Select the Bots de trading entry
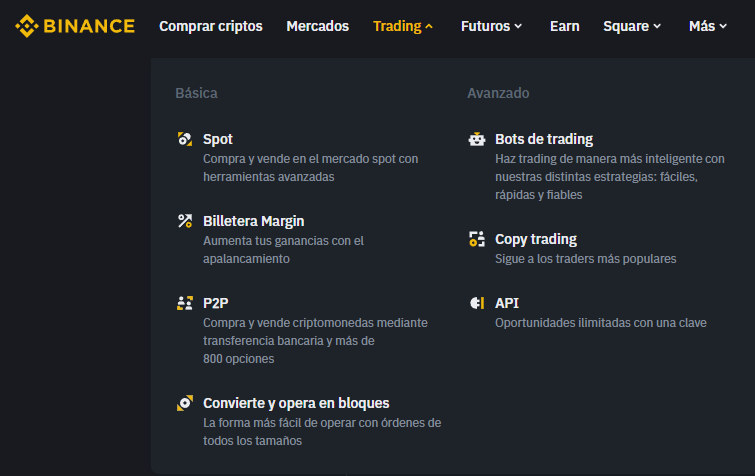The width and height of the screenshot is (755, 476). point(544,139)
